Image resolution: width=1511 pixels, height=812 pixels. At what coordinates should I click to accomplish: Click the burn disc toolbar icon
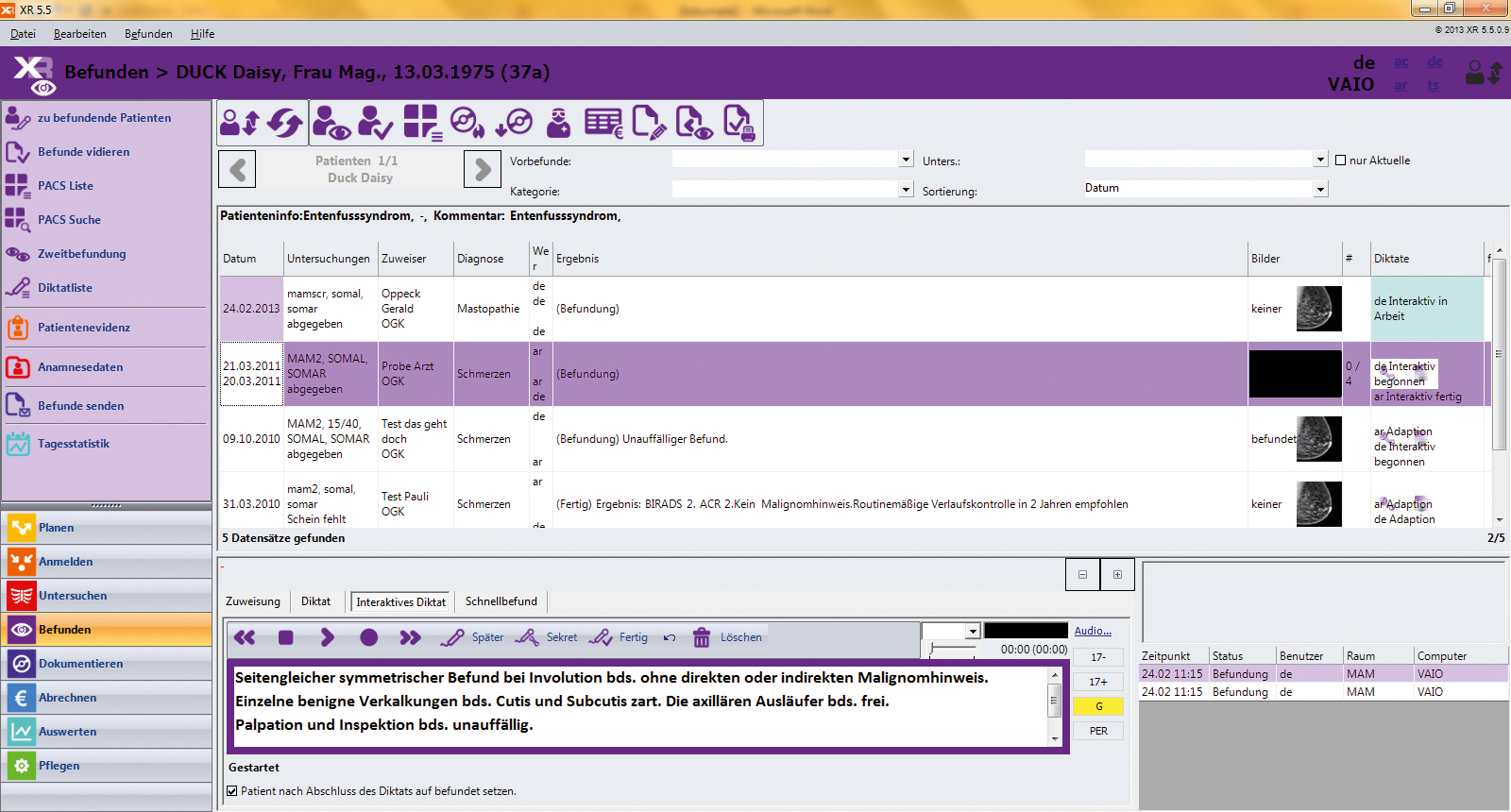click(467, 123)
